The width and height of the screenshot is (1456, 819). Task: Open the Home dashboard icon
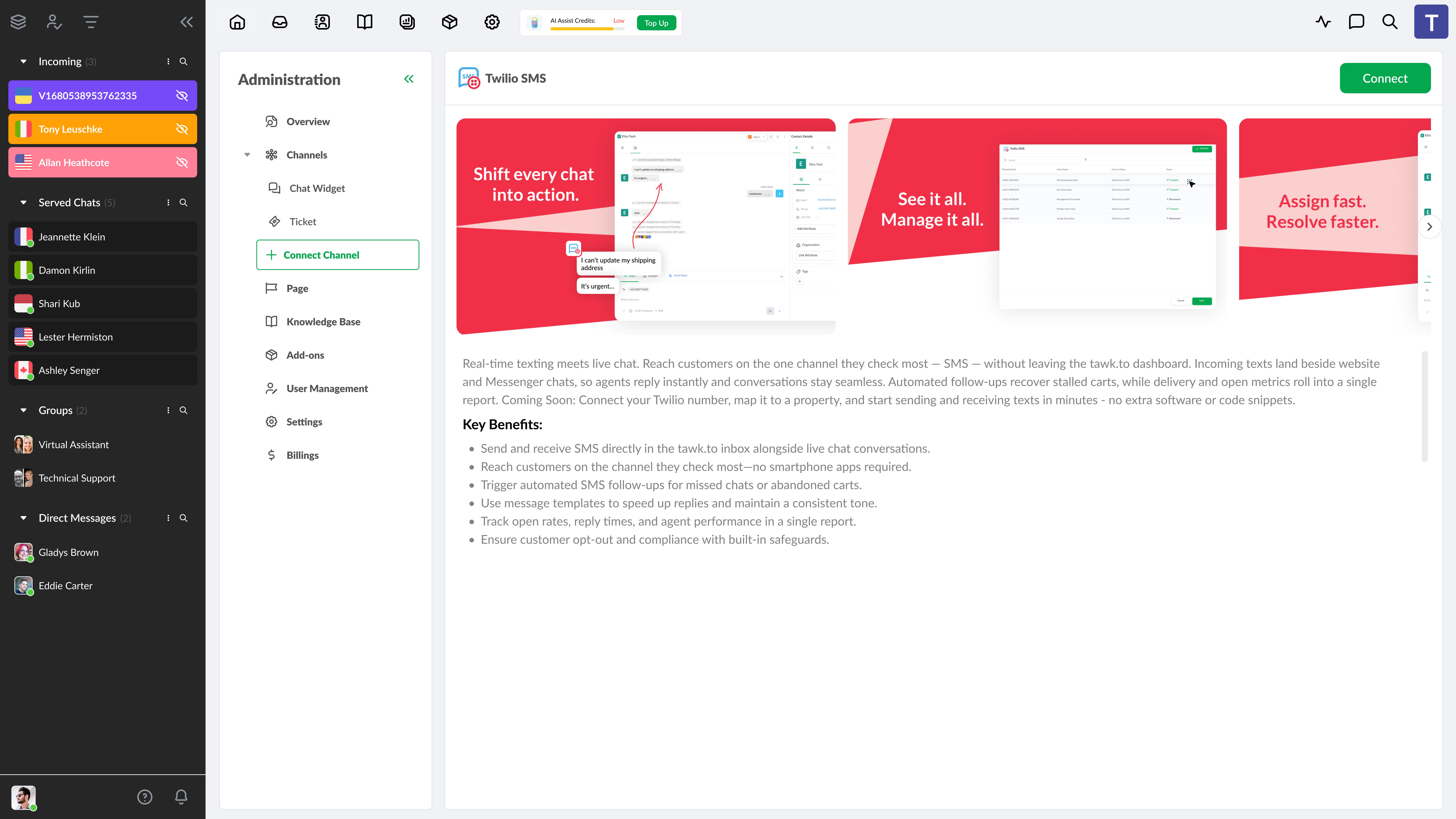(x=237, y=22)
